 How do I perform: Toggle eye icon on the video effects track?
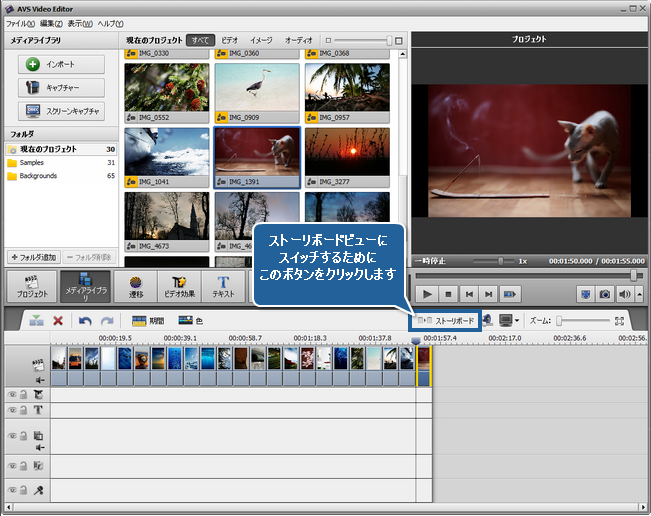tap(13, 394)
